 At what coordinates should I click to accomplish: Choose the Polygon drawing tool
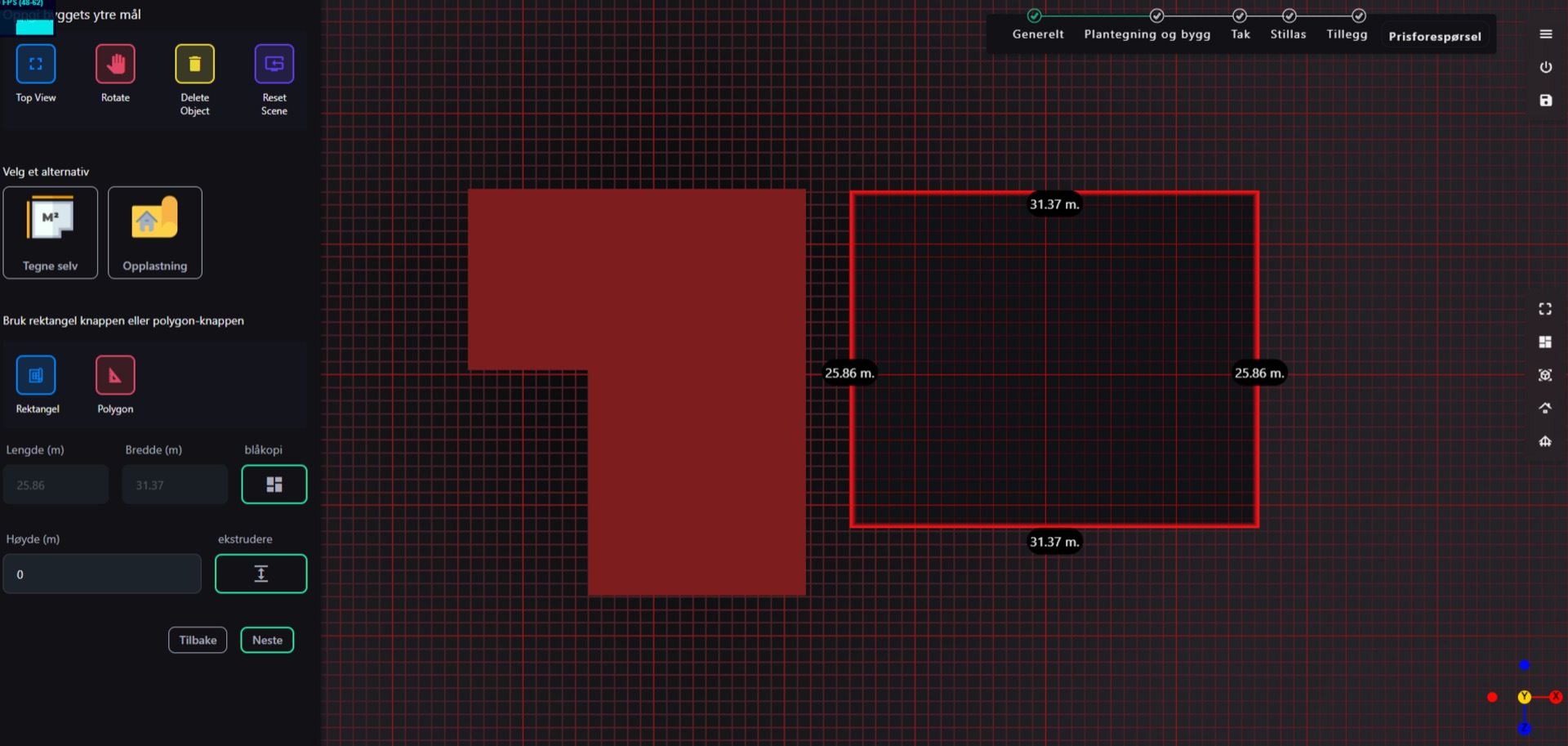point(115,376)
